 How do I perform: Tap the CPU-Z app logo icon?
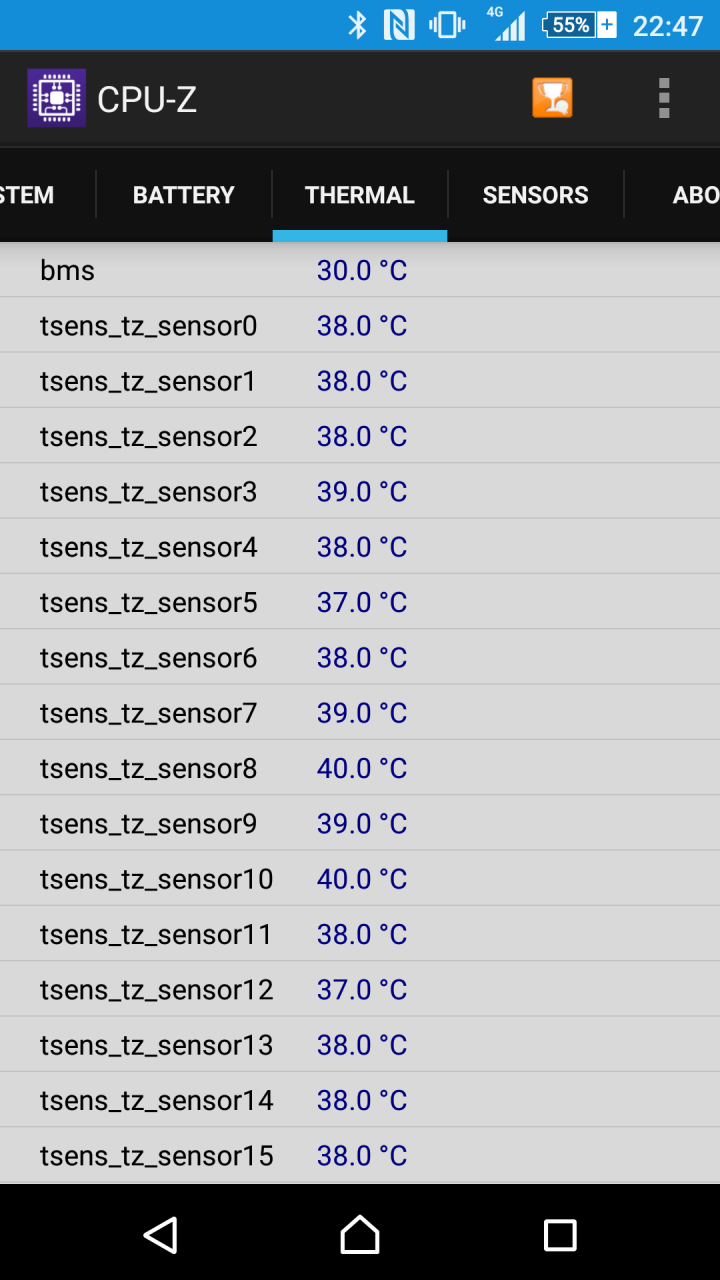[x=56, y=98]
